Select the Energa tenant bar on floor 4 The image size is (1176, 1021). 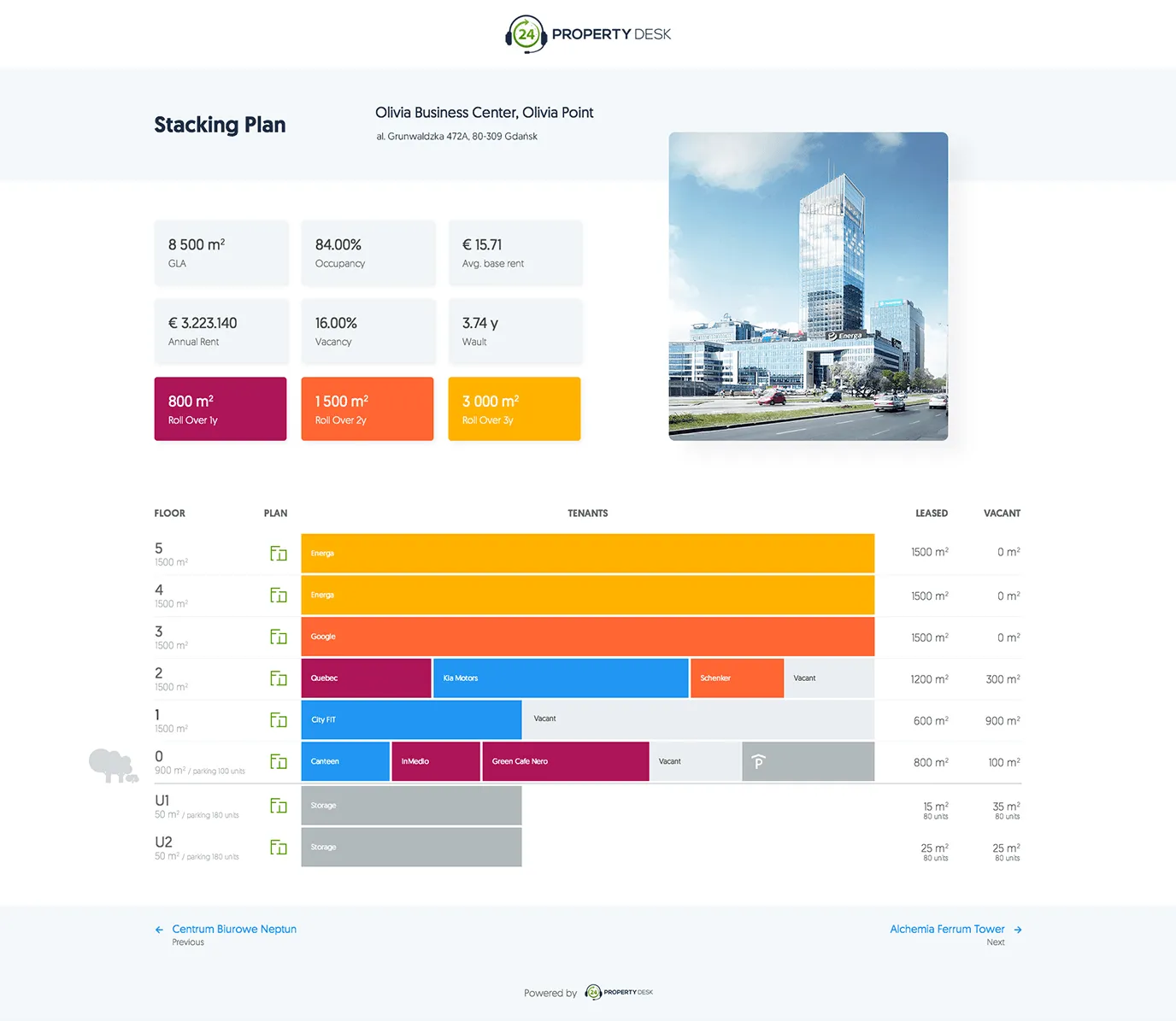click(x=588, y=595)
